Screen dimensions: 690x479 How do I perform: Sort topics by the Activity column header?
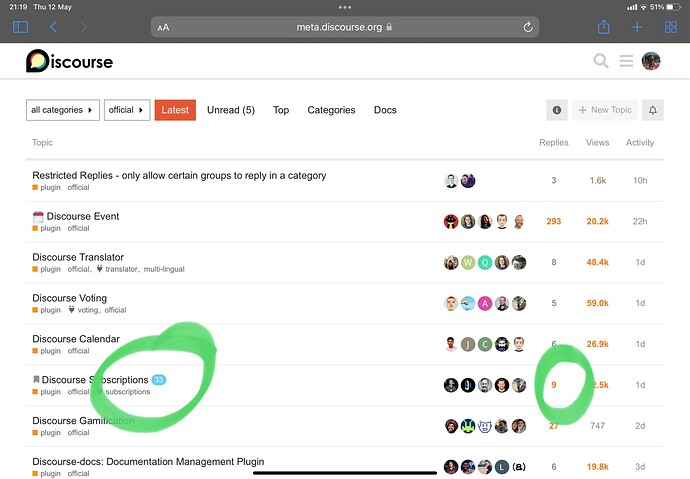(640, 143)
